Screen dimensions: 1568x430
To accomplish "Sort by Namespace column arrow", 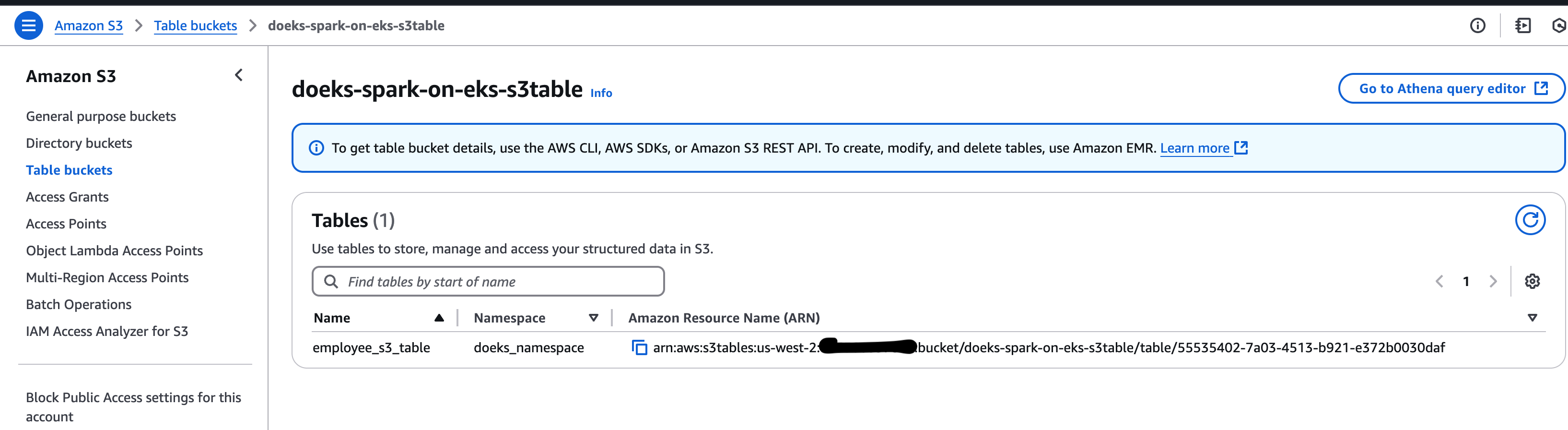I will pyautogui.click(x=594, y=318).
